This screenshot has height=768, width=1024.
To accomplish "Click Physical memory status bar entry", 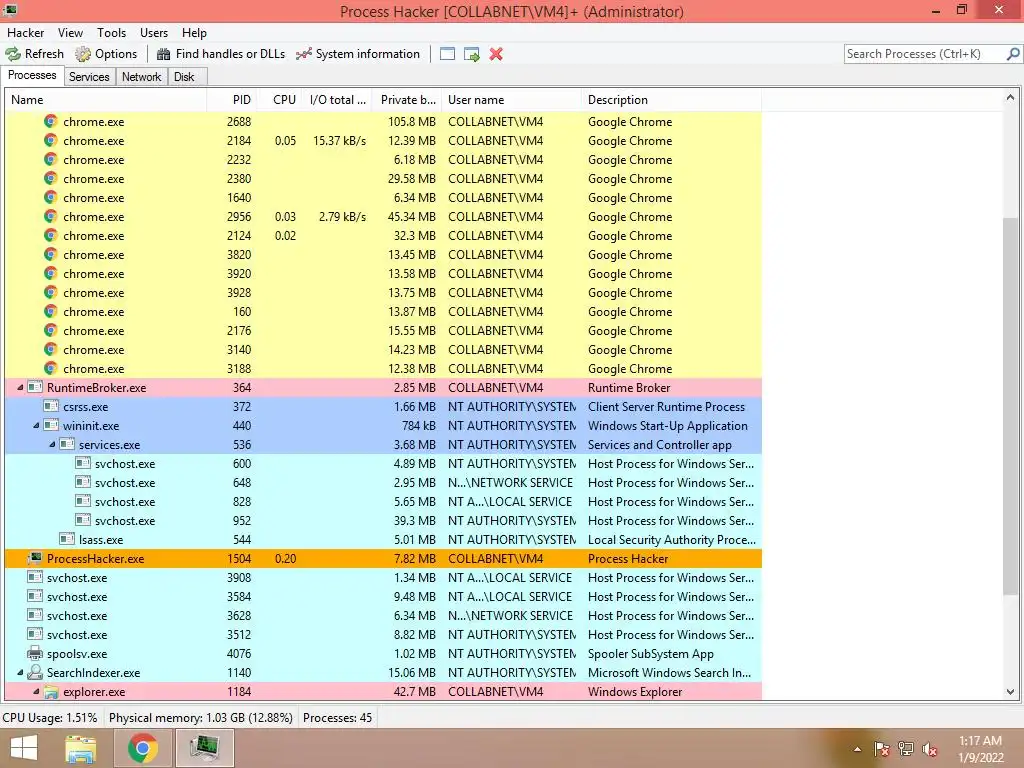I will point(200,718).
